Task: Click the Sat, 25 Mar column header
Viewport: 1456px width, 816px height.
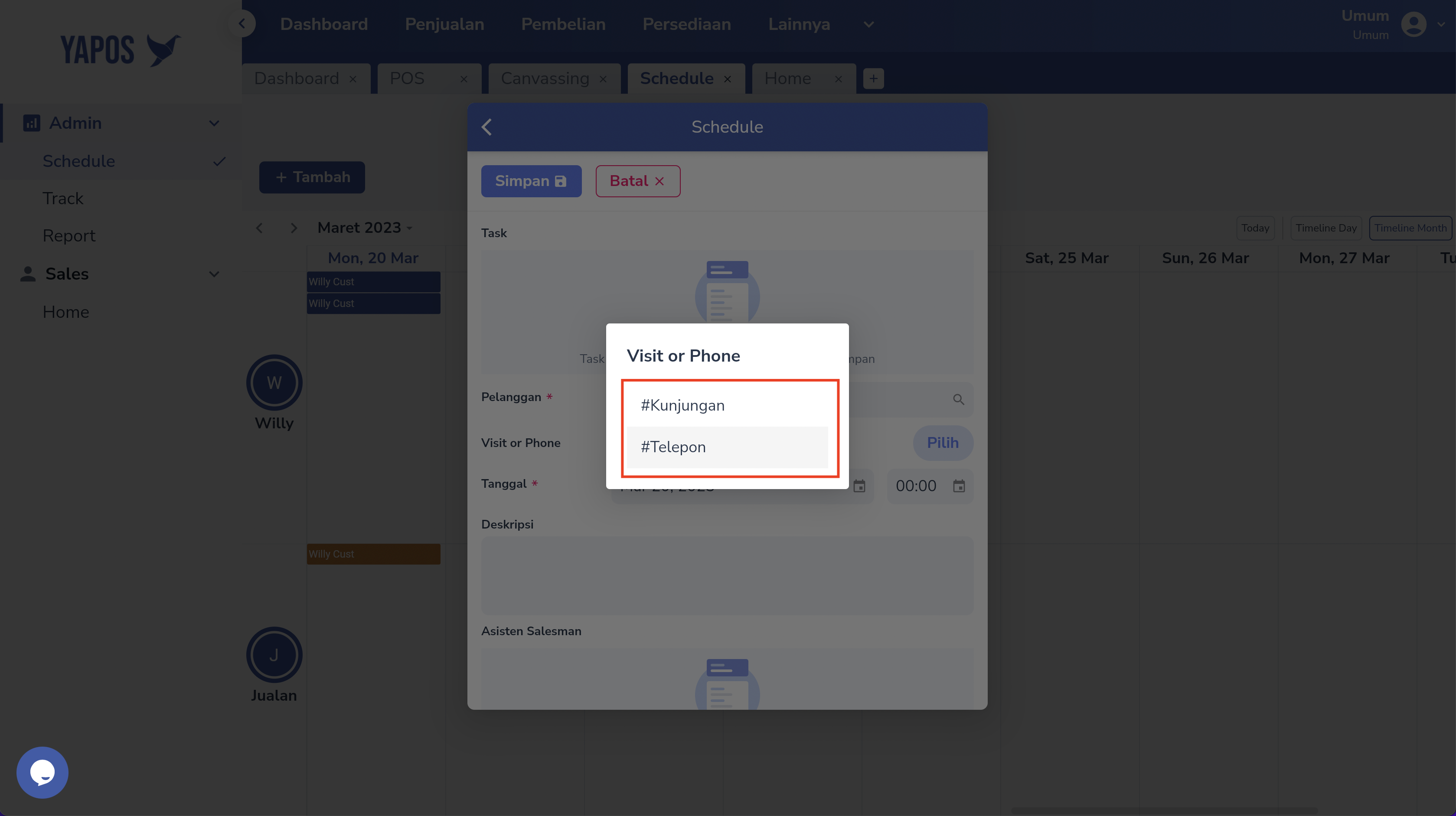Action: tap(1067, 258)
